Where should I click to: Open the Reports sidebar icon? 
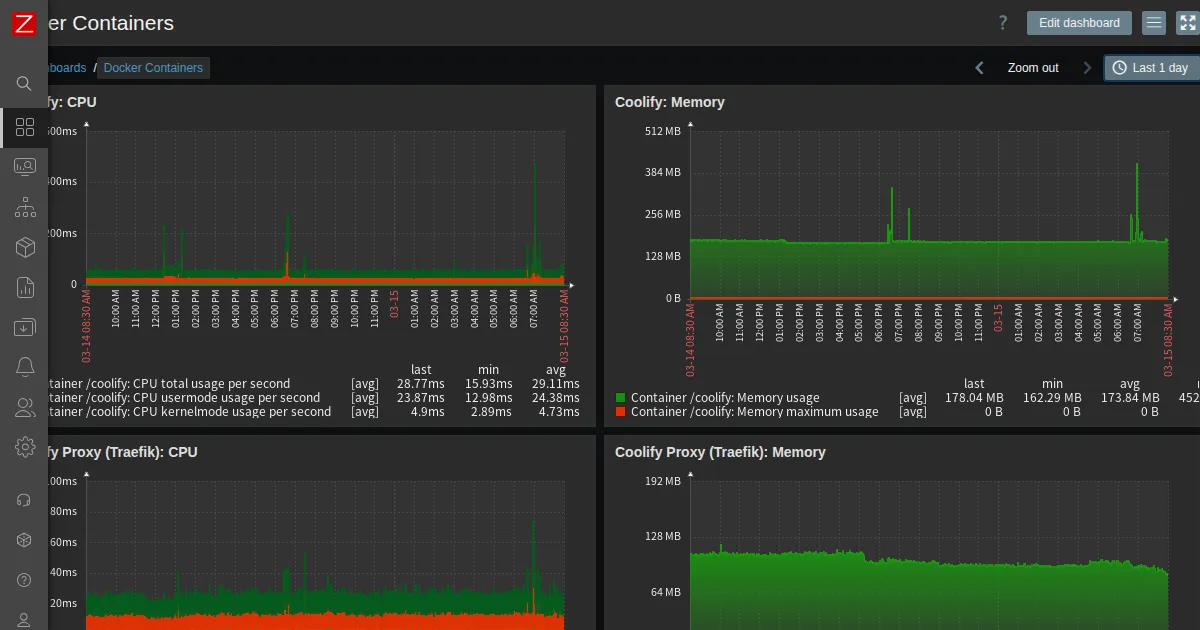25,288
